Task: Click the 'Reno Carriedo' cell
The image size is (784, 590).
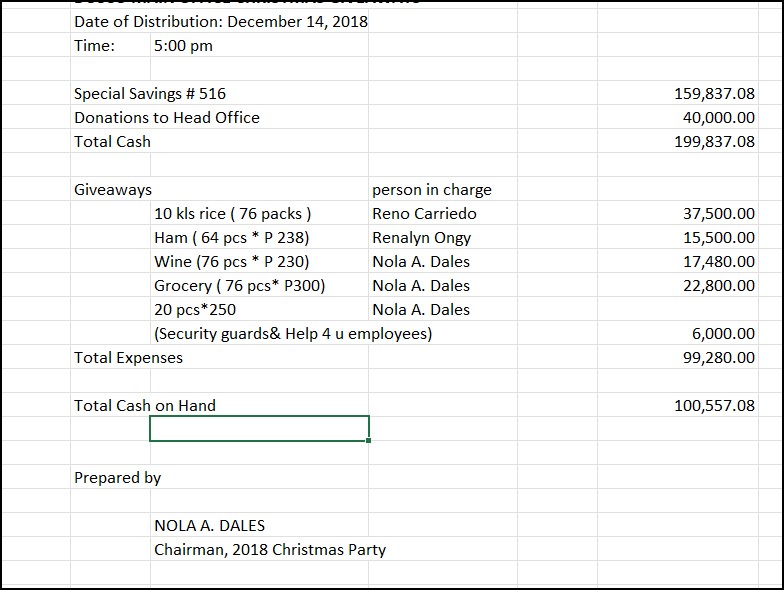Action: pos(424,214)
